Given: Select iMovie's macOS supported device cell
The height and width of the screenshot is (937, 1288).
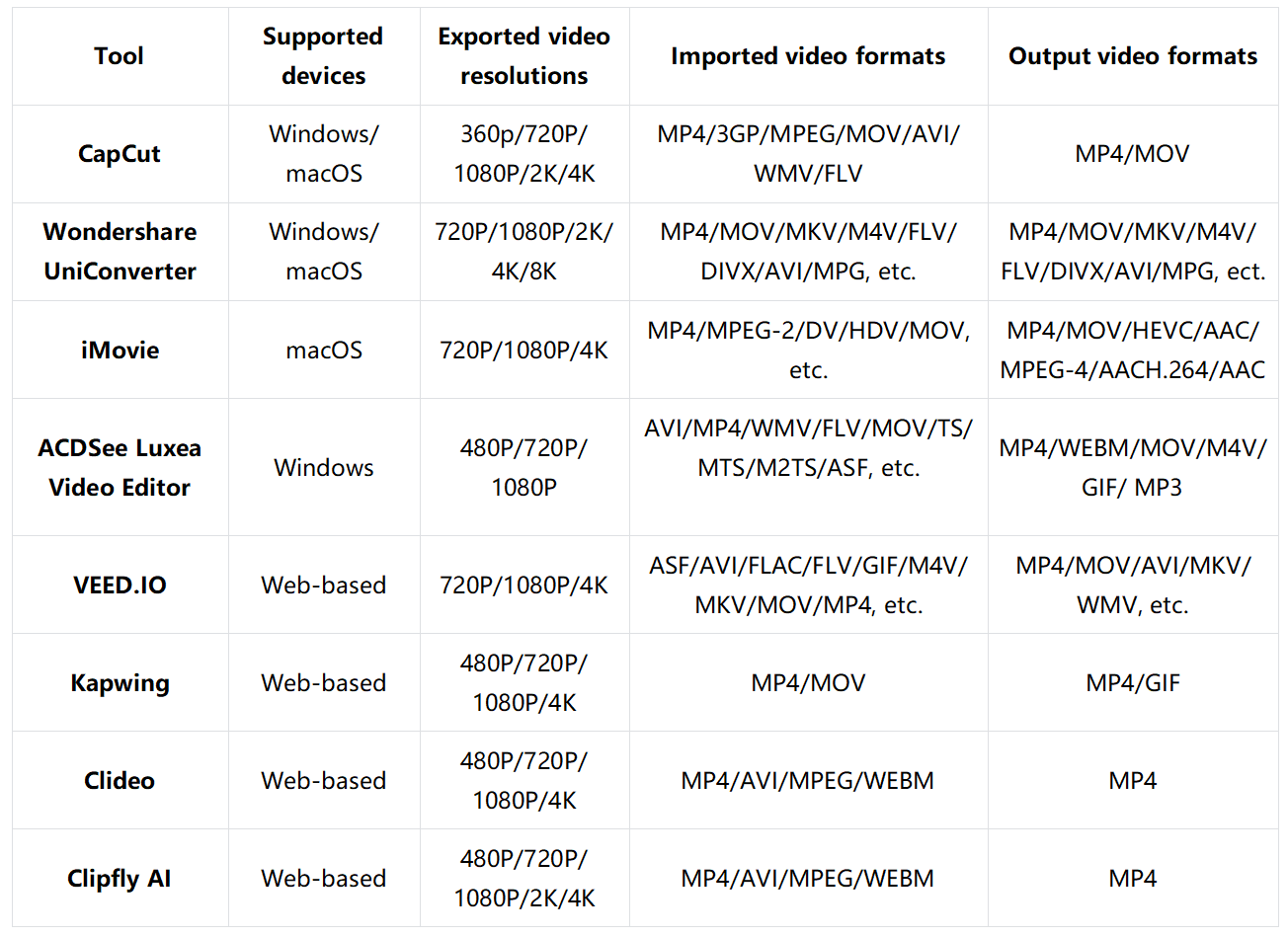Looking at the screenshot, I should pyautogui.click(x=323, y=351).
